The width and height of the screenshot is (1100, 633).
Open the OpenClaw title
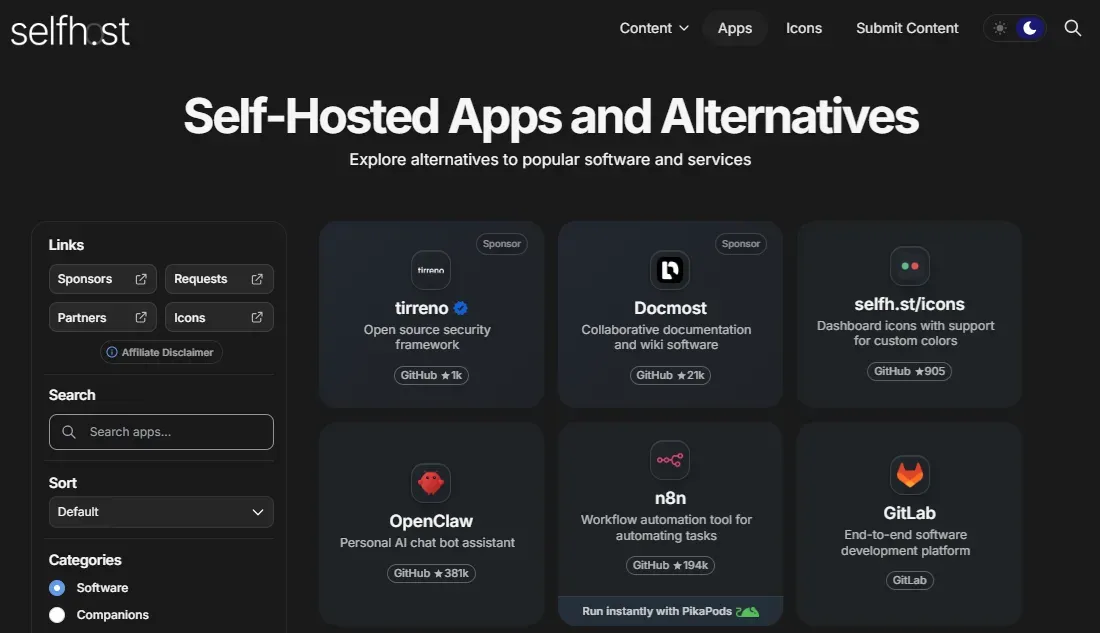[x=431, y=521]
